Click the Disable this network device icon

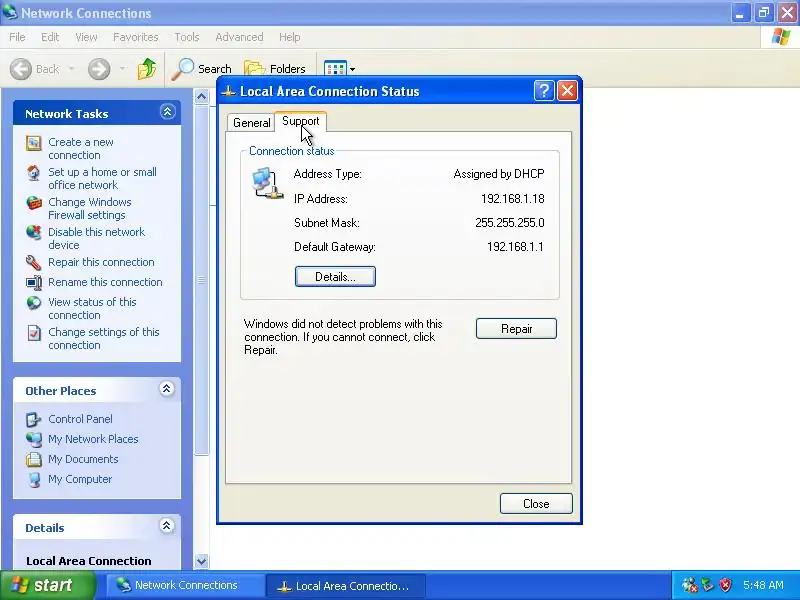pyautogui.click(x=34, y=233)
